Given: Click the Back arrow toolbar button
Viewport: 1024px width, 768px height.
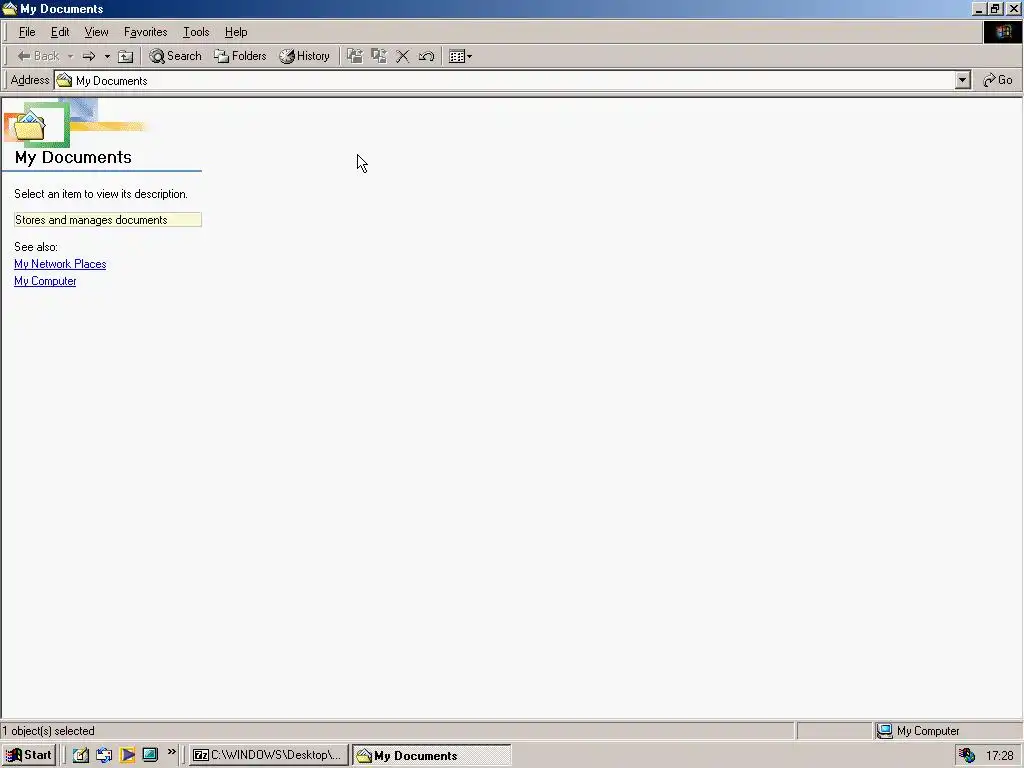Looking at the screenshot, I should (x=38, y=56).
